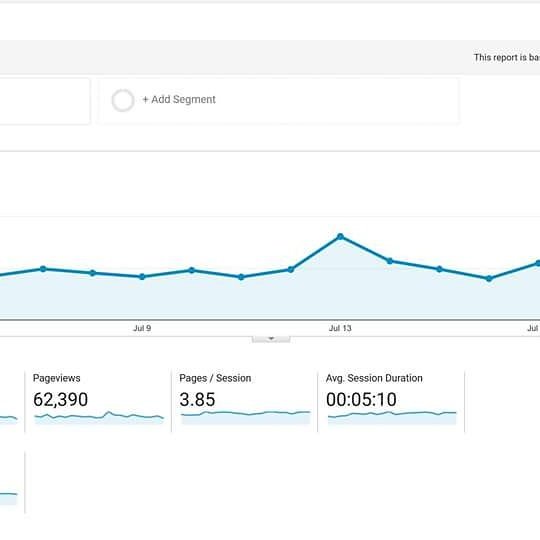Click the 3.85 pages per session value
540x540 pixels.
coord(197,399)
